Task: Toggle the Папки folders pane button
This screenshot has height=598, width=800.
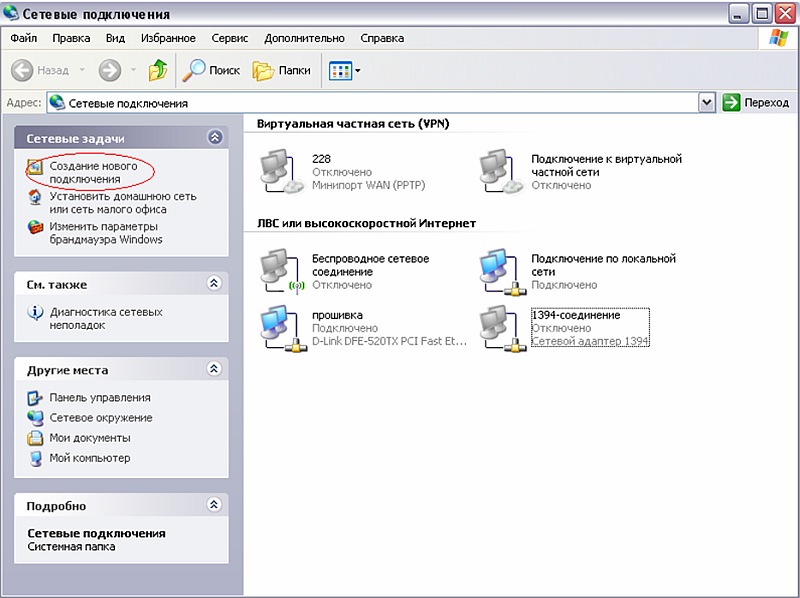Action: [281, 71]
